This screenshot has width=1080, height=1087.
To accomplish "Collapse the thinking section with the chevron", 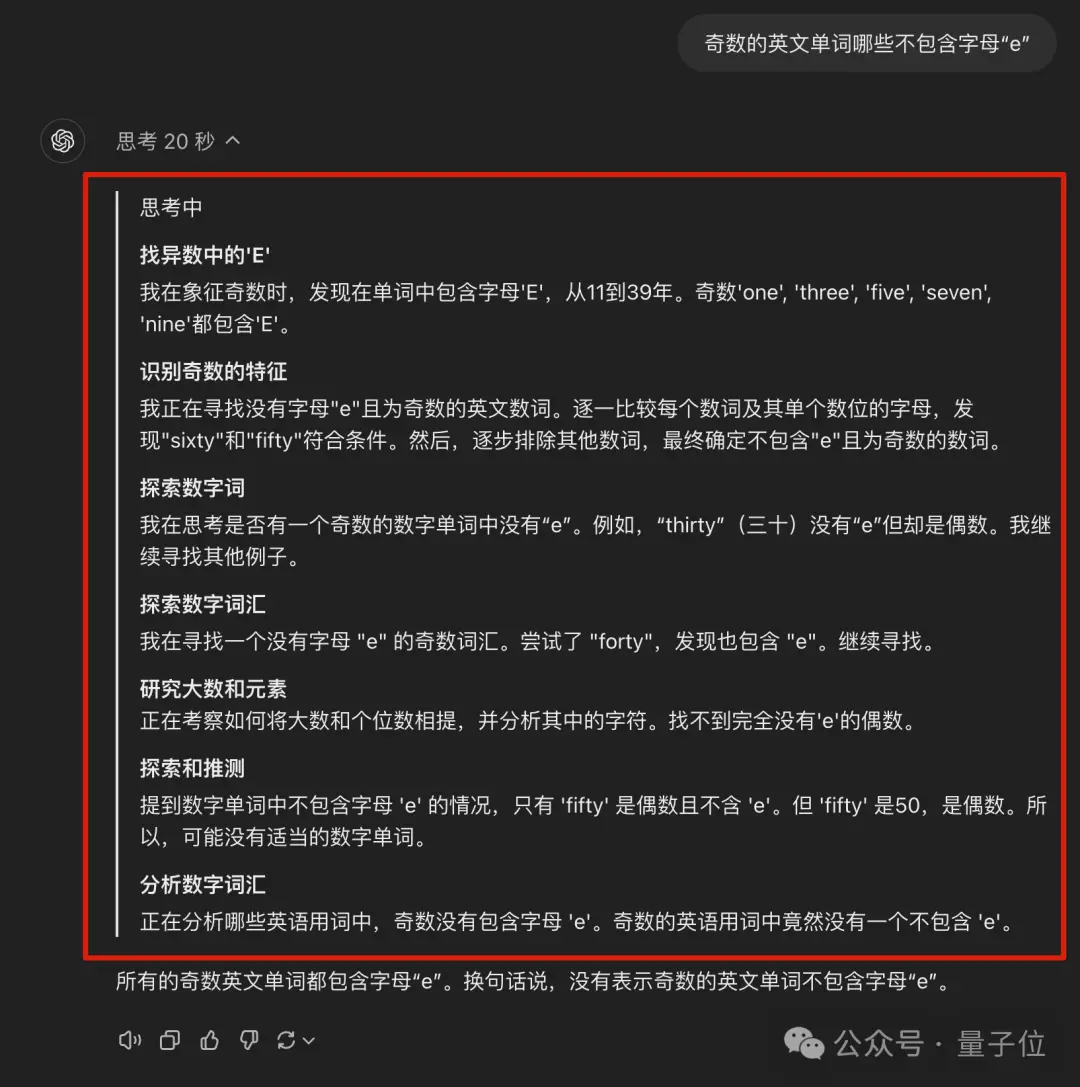I will [x=233, y=141].
